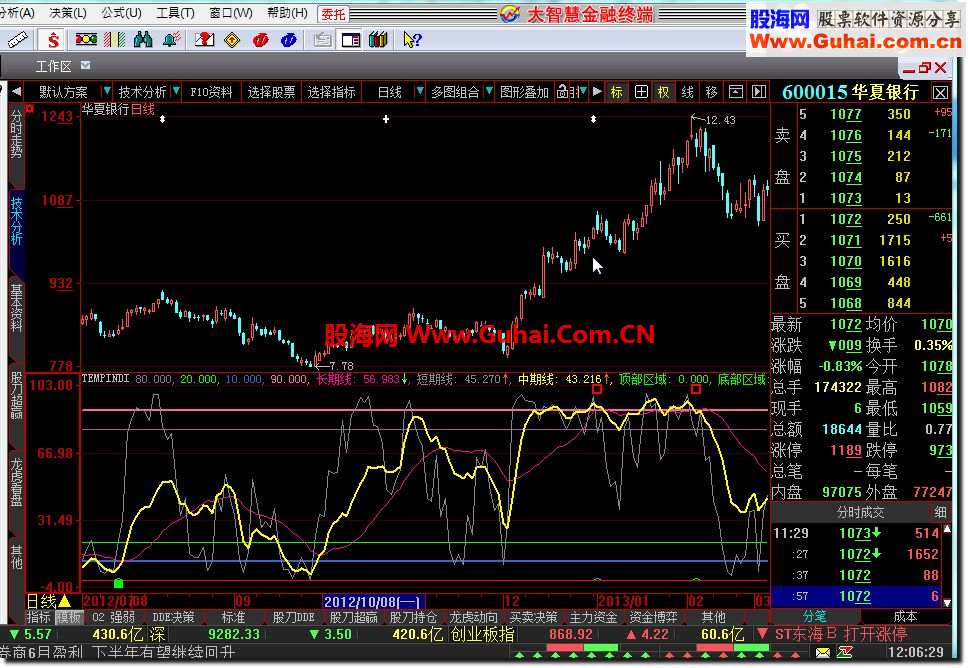Click the red circular info icon
968x668 pixels.
pos(261,40)
